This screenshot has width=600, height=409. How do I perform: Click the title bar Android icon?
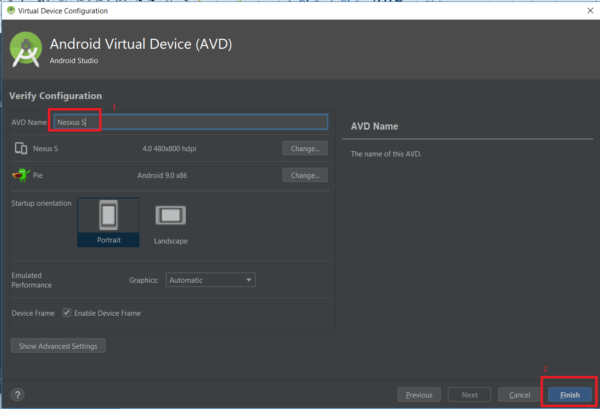coord(11,11)
